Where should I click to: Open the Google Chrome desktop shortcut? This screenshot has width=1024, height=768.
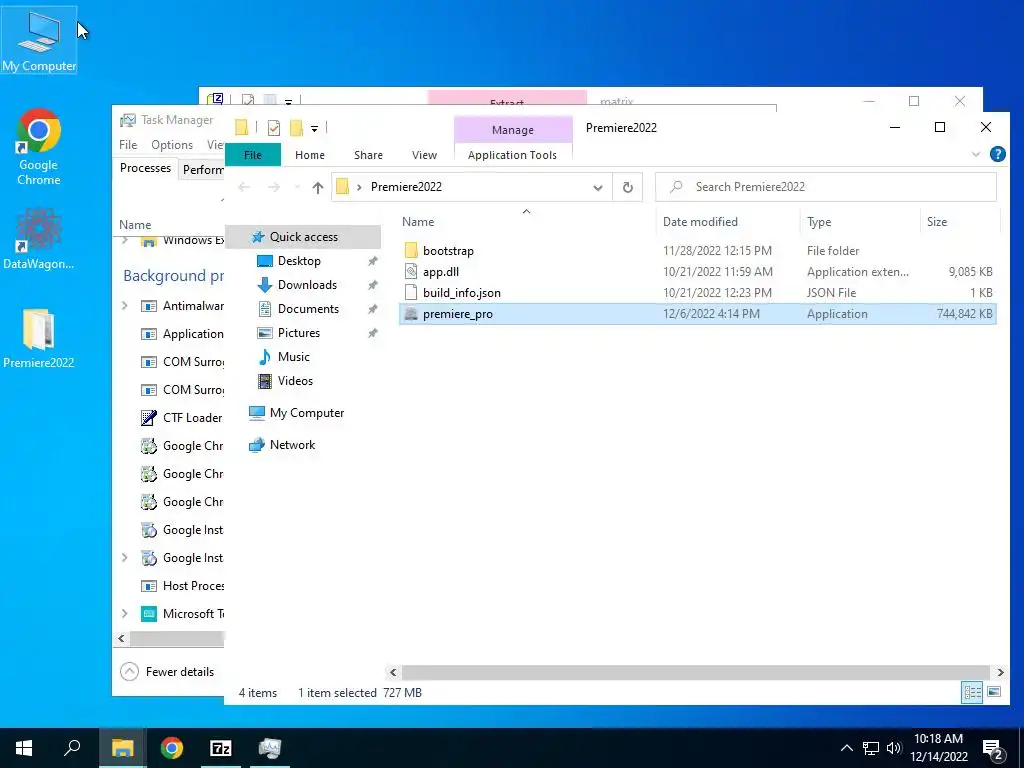(39, 147)
